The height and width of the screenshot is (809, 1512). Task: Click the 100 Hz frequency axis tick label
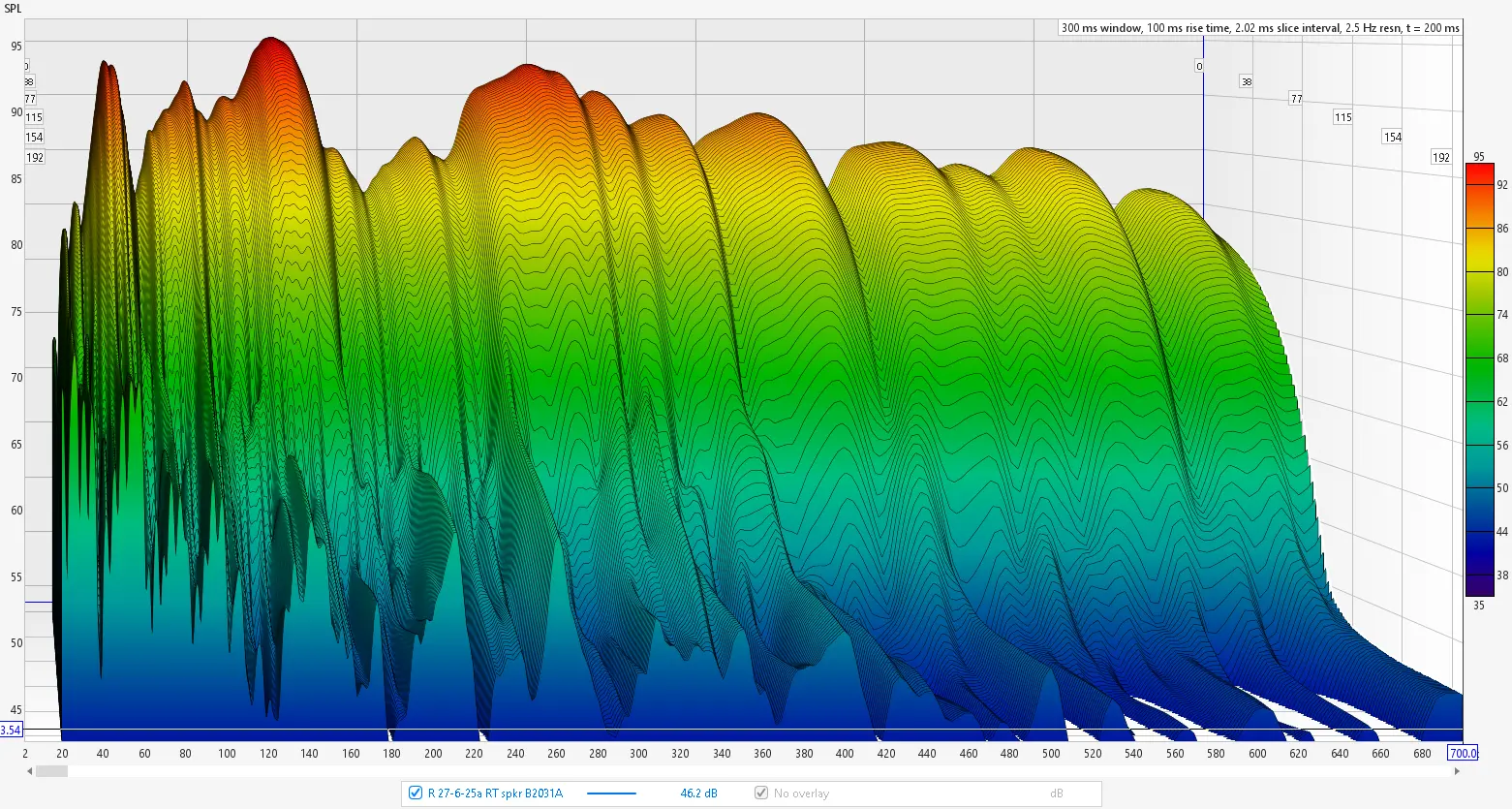coord(227,753)
